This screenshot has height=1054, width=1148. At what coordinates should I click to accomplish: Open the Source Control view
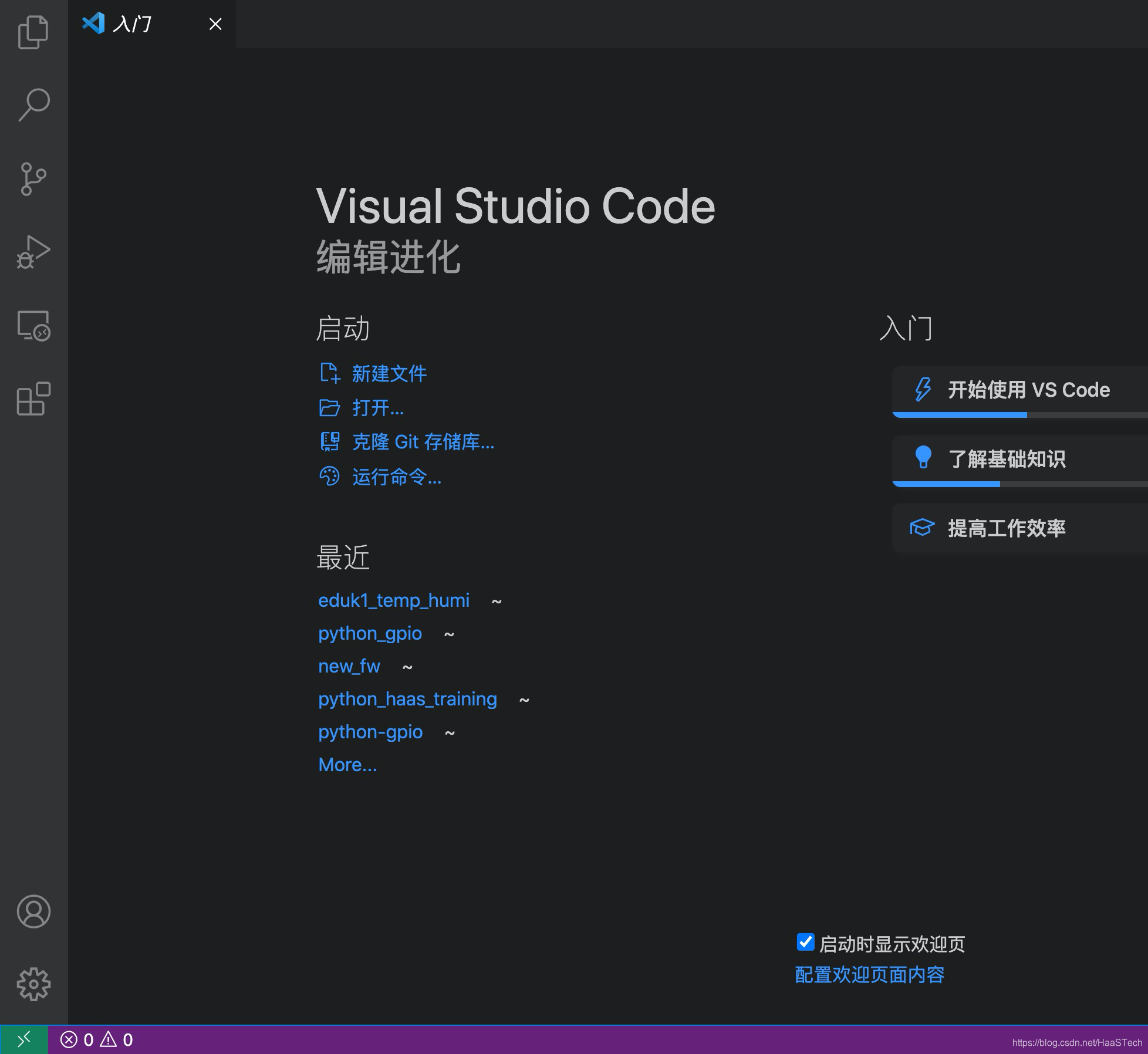click(x=33, y=179)
